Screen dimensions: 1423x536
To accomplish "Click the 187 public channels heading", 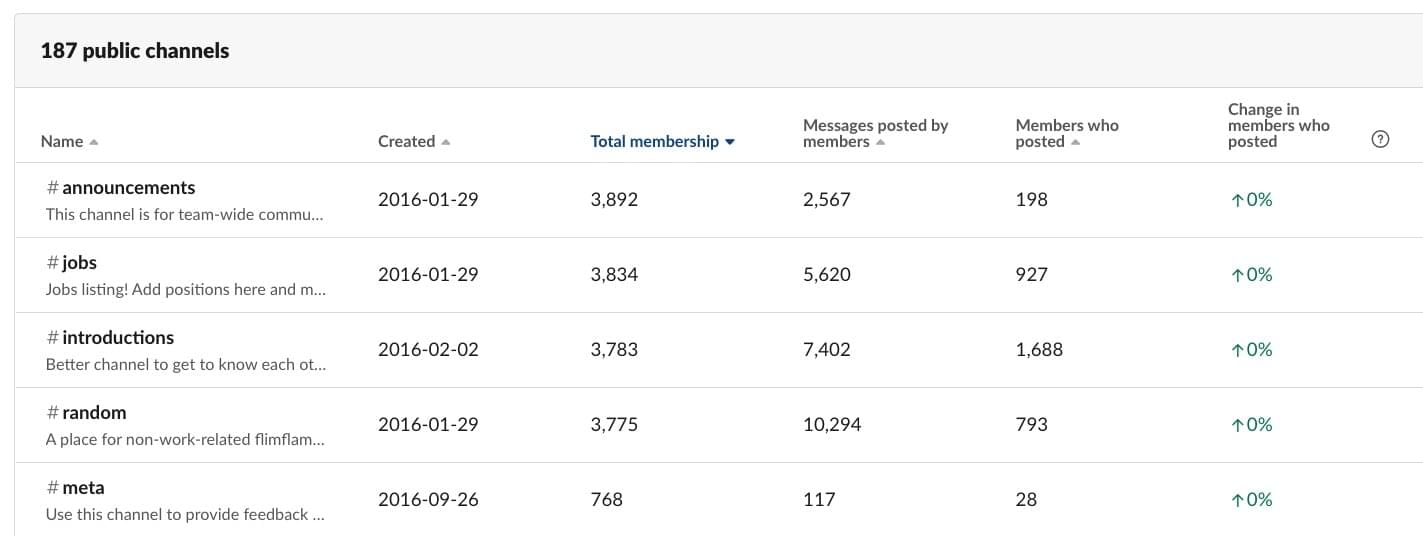I will [x=135, y=51].
